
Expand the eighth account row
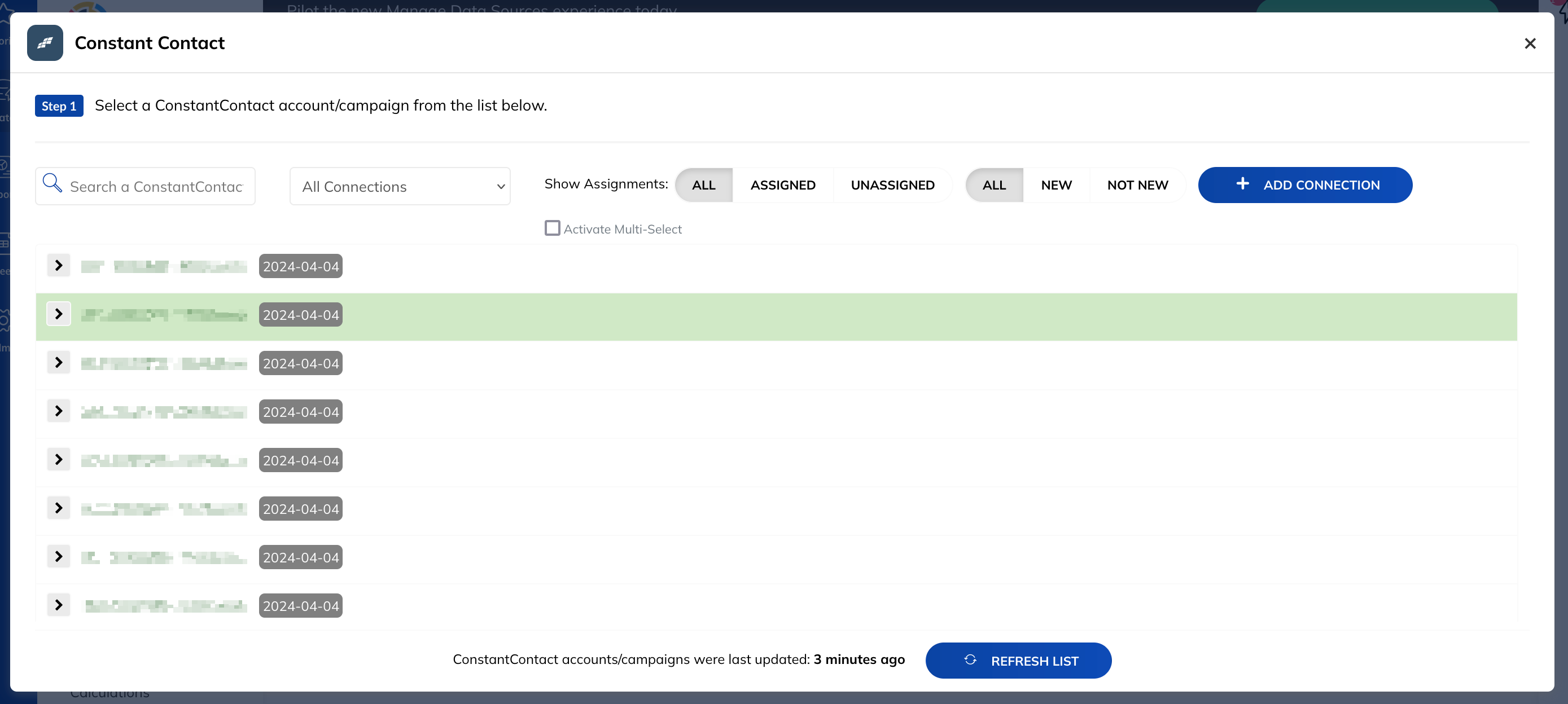(x=59, y=605)
